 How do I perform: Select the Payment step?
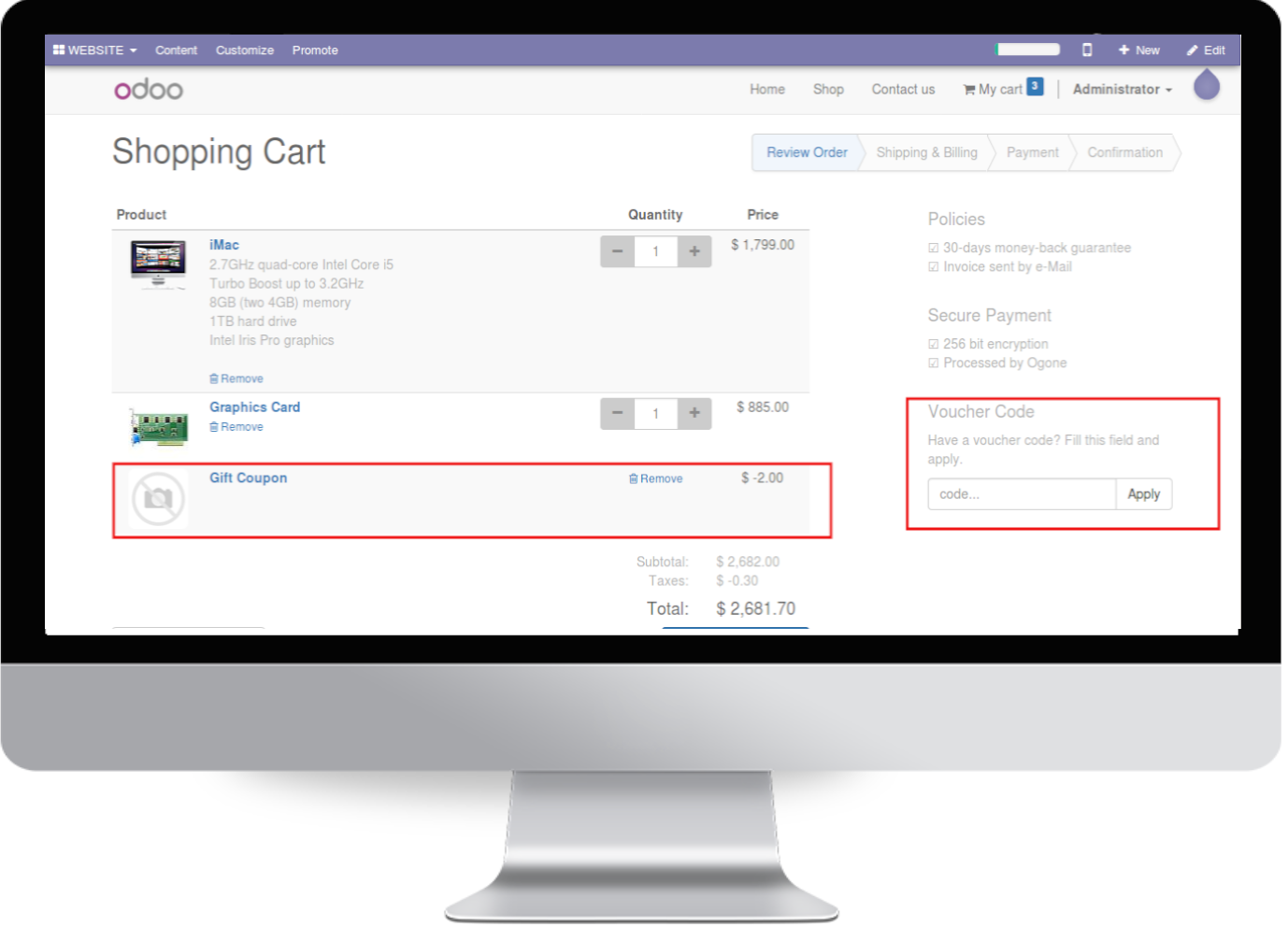pos(1032,152)
